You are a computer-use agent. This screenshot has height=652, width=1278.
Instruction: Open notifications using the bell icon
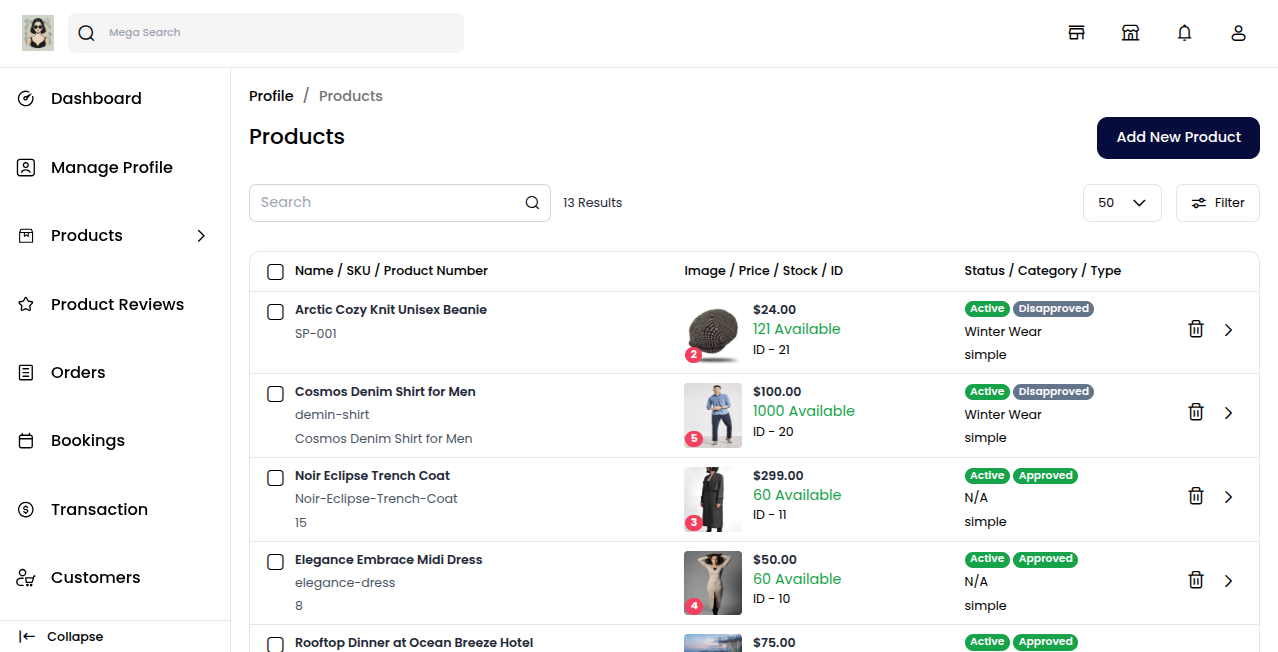pos(1184,32)
